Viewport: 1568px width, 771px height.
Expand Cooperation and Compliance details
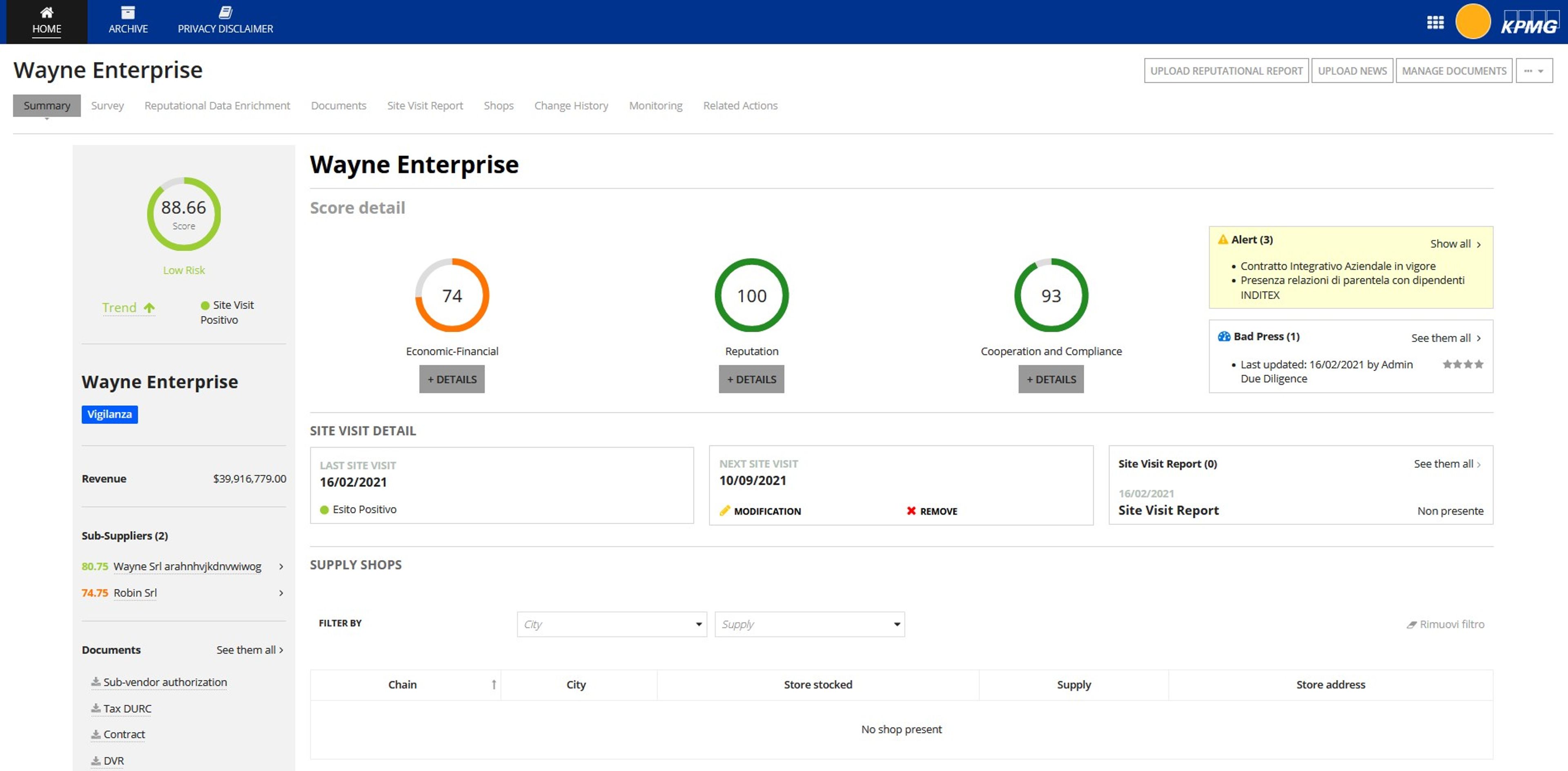point(1051,379)
